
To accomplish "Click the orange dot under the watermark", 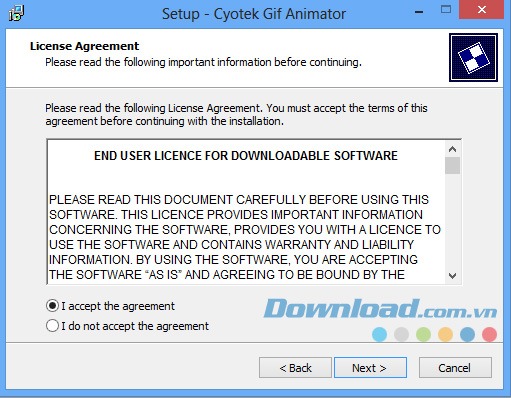I will [x=445, y=334].
